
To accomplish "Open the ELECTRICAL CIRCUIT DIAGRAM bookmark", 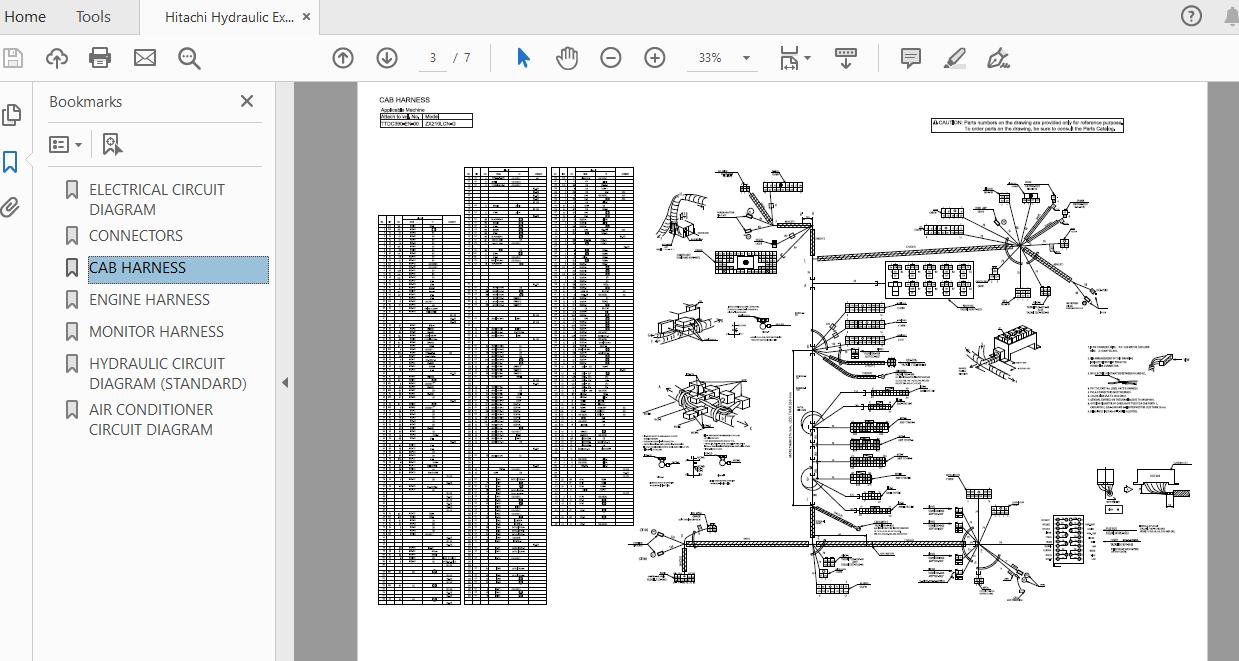I will (x=157, y=199).
